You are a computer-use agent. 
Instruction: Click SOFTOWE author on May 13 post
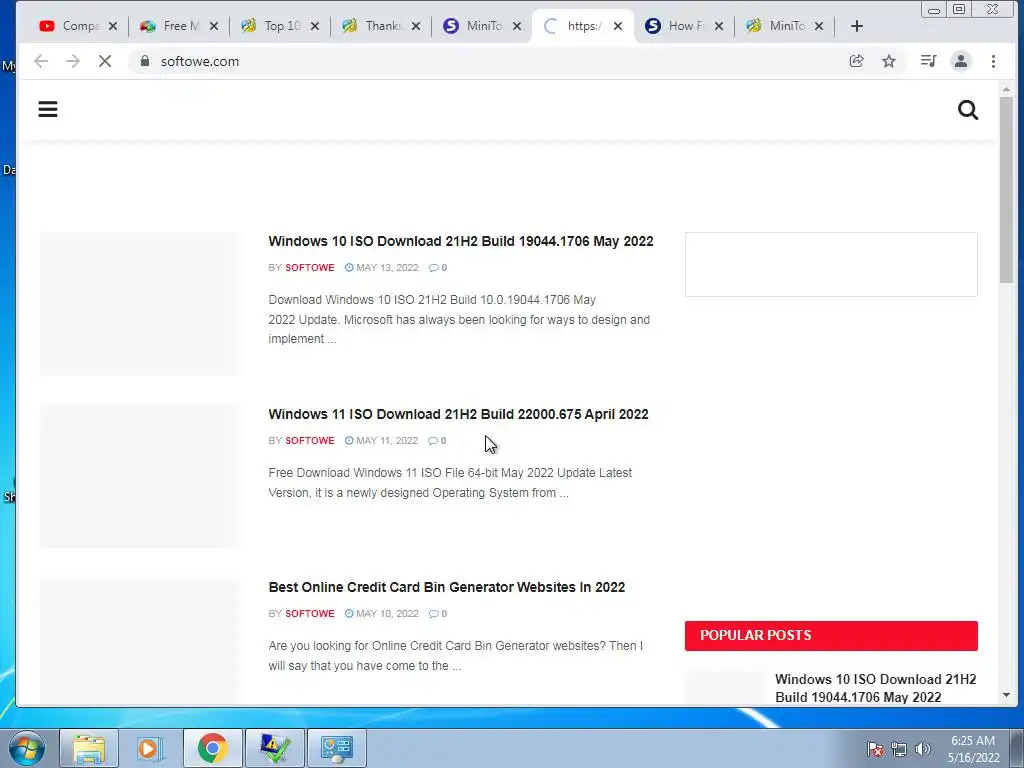coord(310,268)
